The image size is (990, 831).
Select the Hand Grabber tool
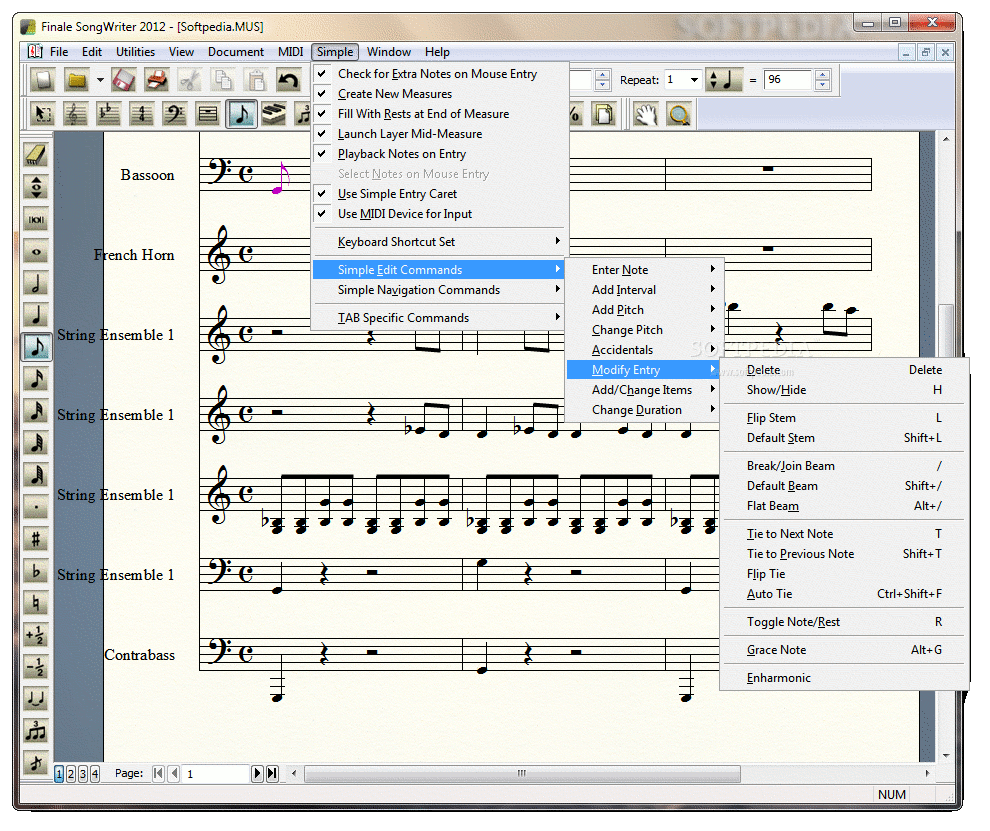[646, 114]
